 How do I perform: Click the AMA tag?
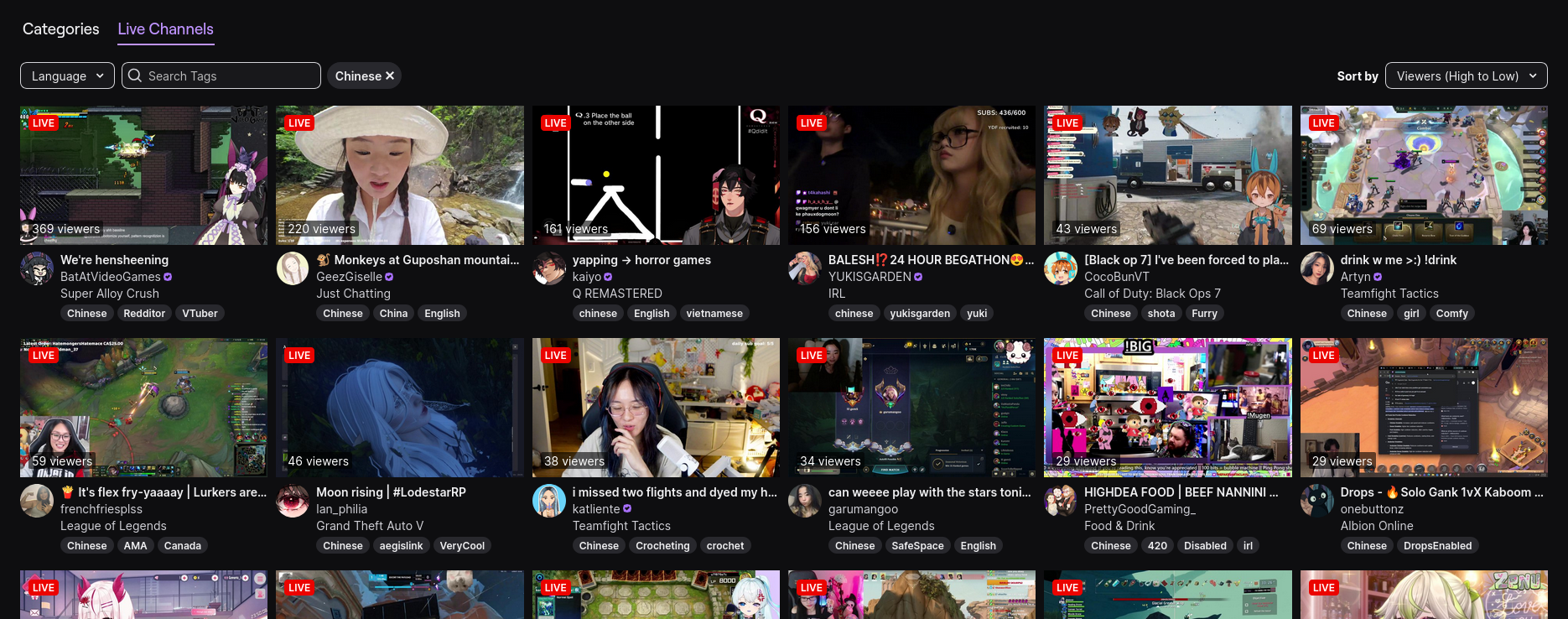point(135,545)
